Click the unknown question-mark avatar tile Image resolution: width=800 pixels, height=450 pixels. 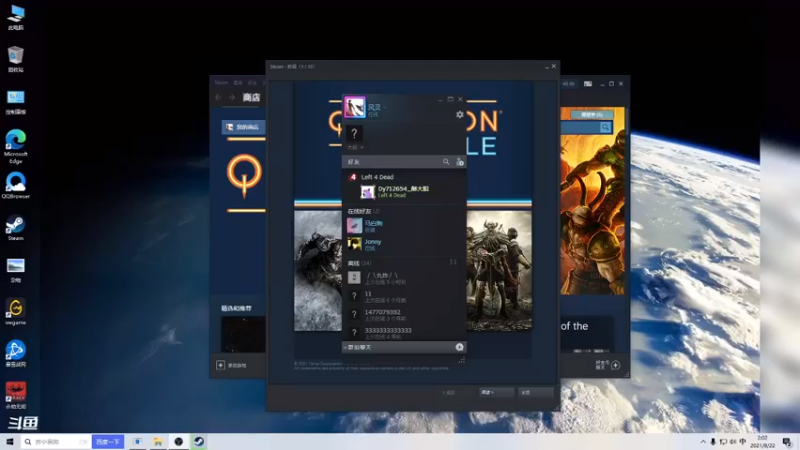pos(354,134)
